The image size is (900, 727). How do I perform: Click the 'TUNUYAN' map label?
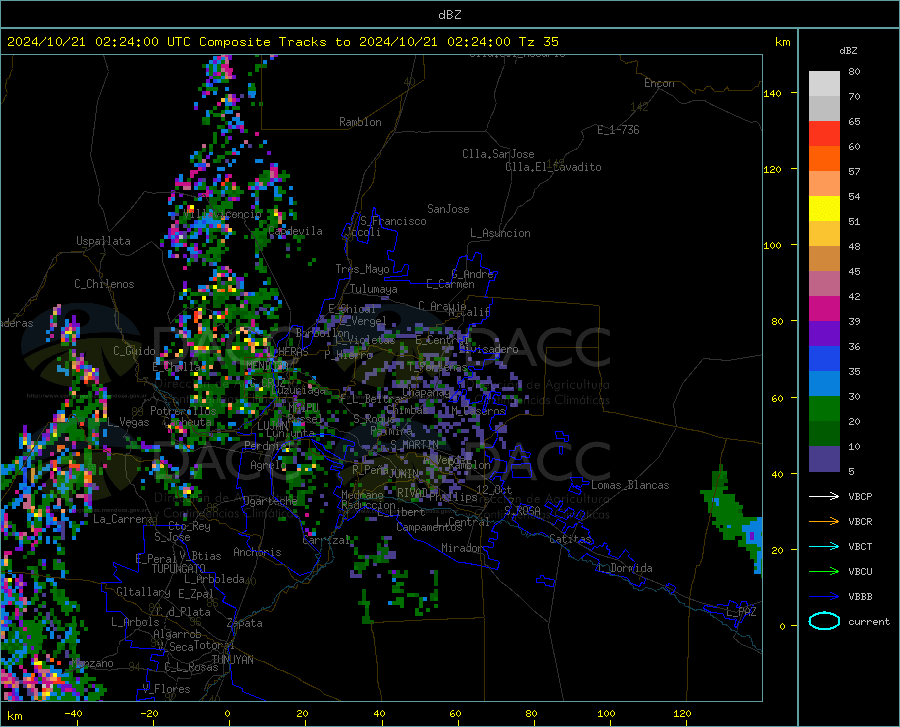232,660
